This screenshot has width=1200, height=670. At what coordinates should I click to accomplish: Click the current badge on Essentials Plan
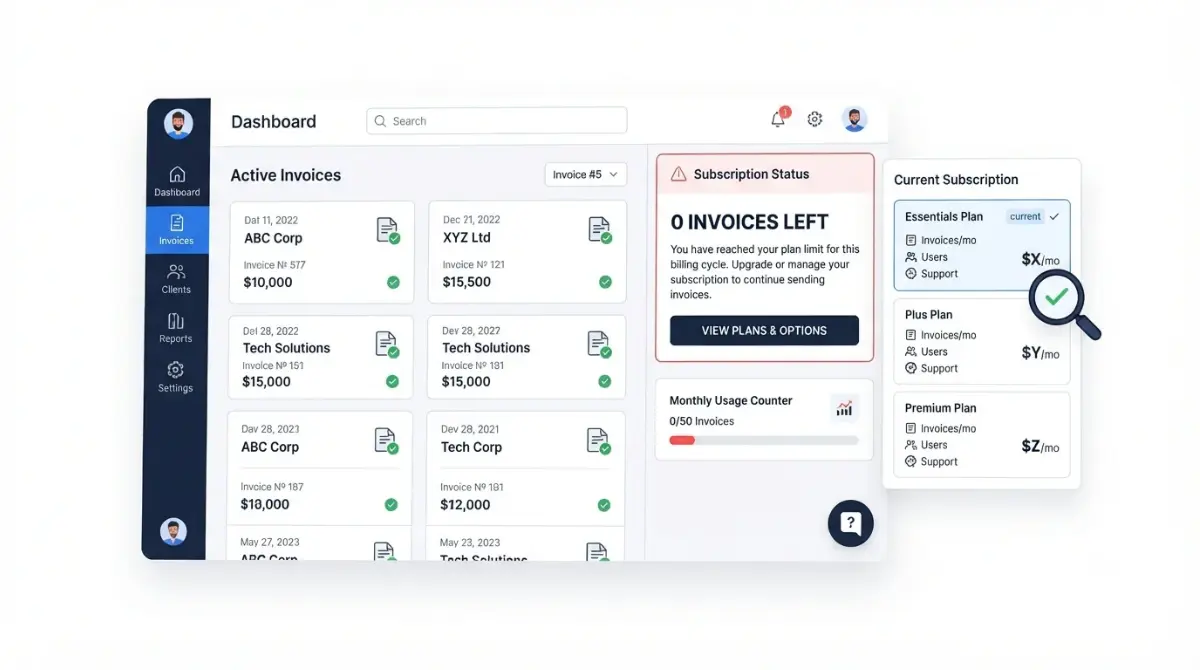point(1025,216)
